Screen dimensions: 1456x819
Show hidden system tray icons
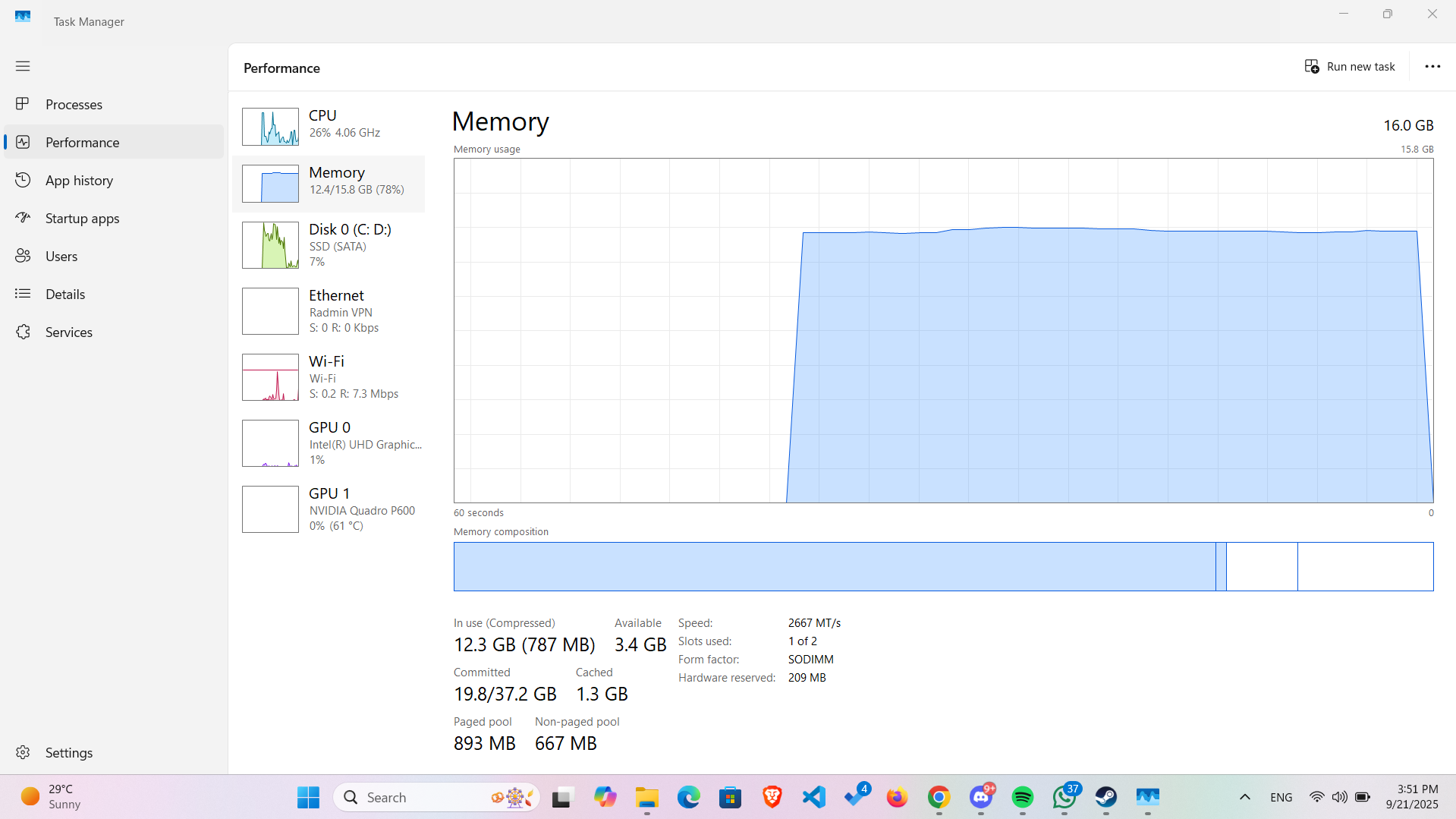(x=1244, y=797)
